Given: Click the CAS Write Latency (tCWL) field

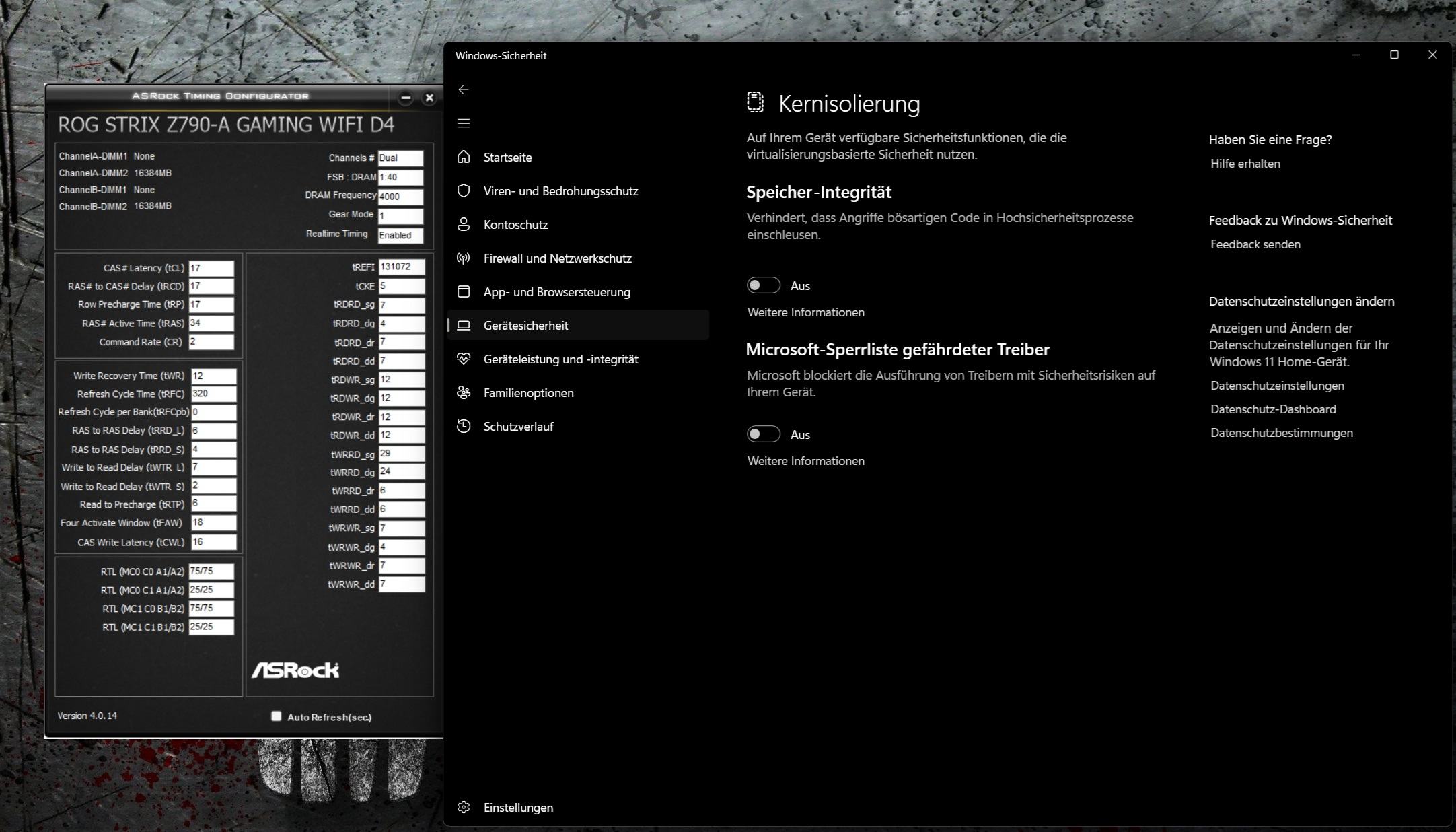Looking at the screenshot, I should pos(213,542).
